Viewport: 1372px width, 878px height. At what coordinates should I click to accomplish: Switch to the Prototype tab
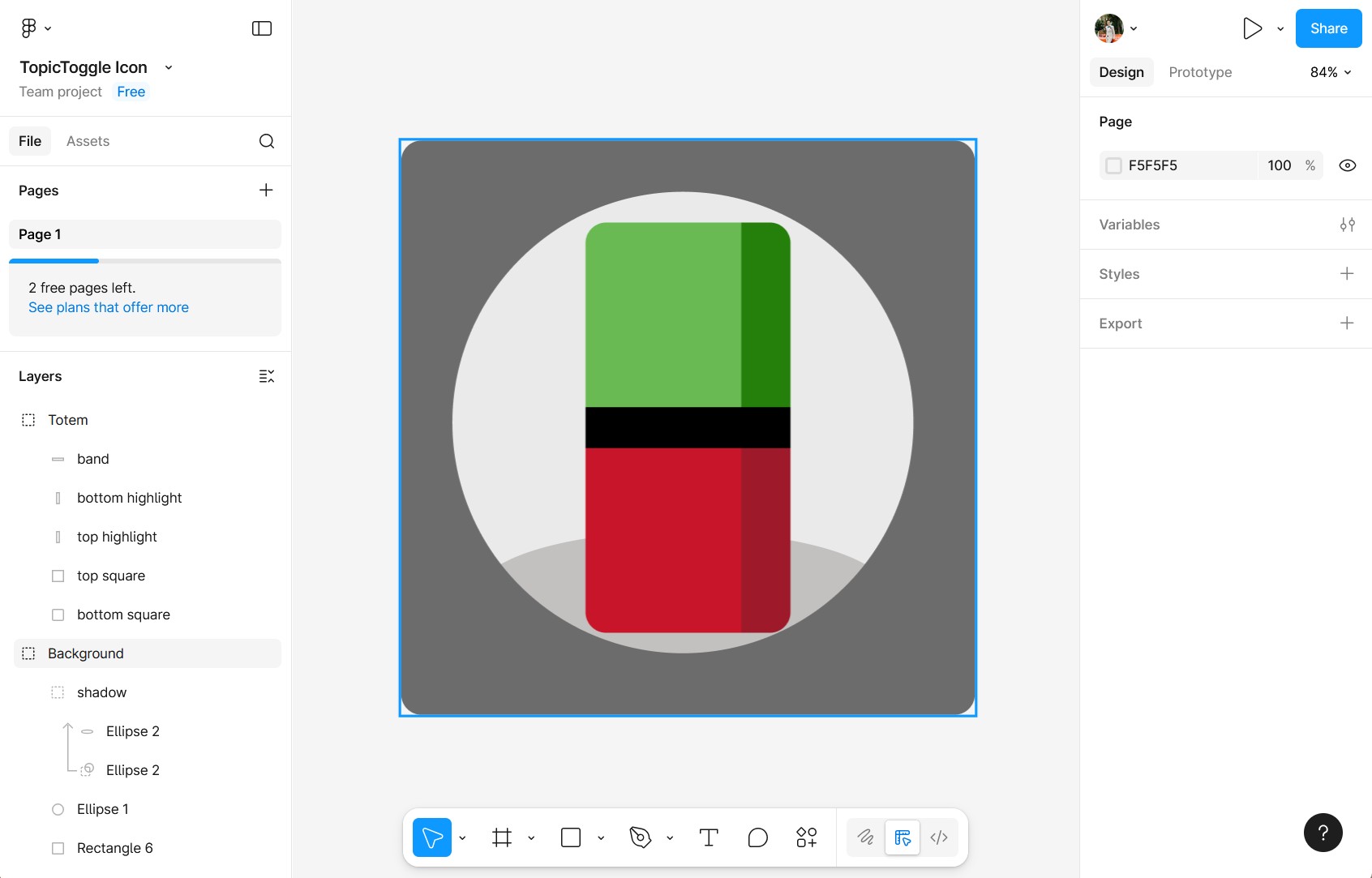click(x=1200, y=72)
